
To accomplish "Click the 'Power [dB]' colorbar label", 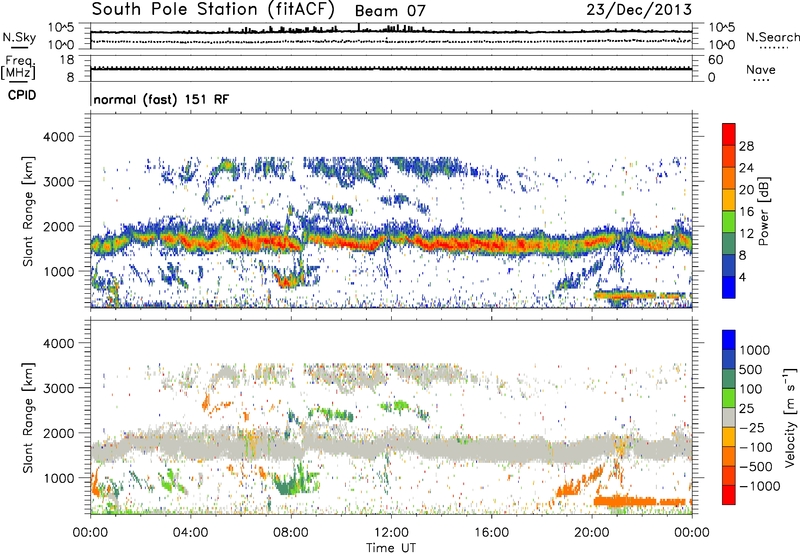I will click(764, 211).
